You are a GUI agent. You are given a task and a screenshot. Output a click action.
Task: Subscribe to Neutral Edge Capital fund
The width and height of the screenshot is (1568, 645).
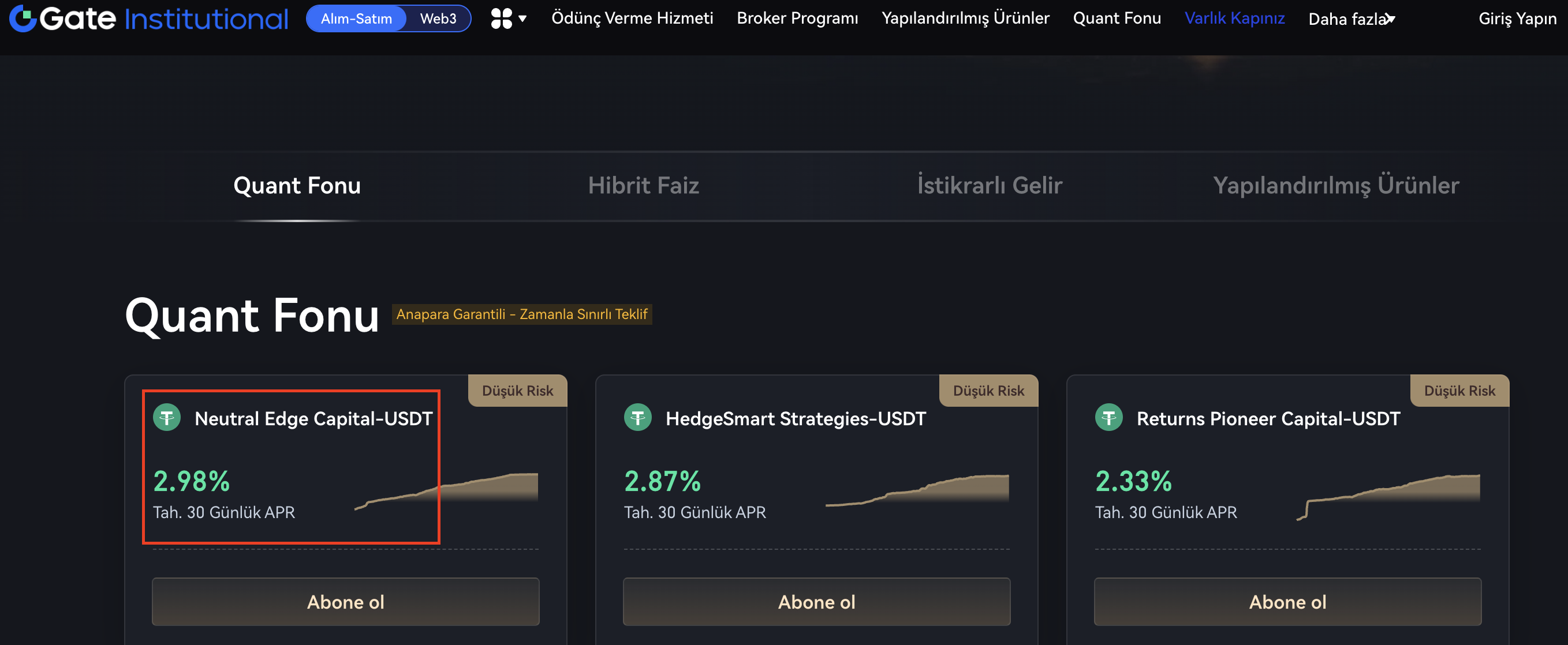point(345,602)
